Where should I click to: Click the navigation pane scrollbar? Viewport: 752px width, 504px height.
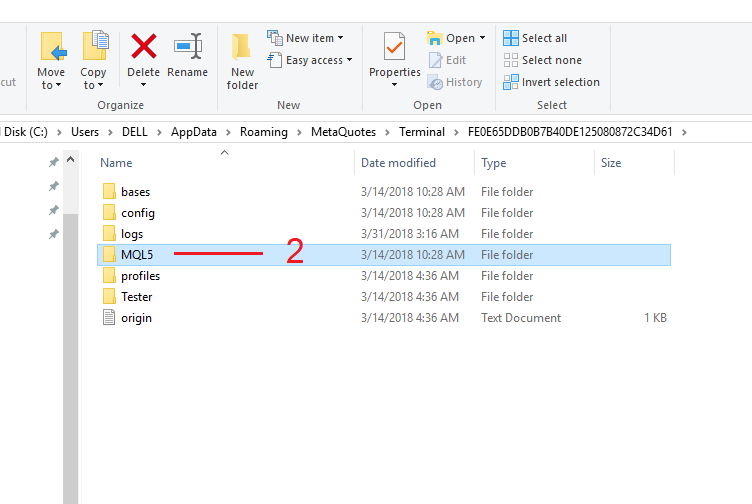(70, 350)
